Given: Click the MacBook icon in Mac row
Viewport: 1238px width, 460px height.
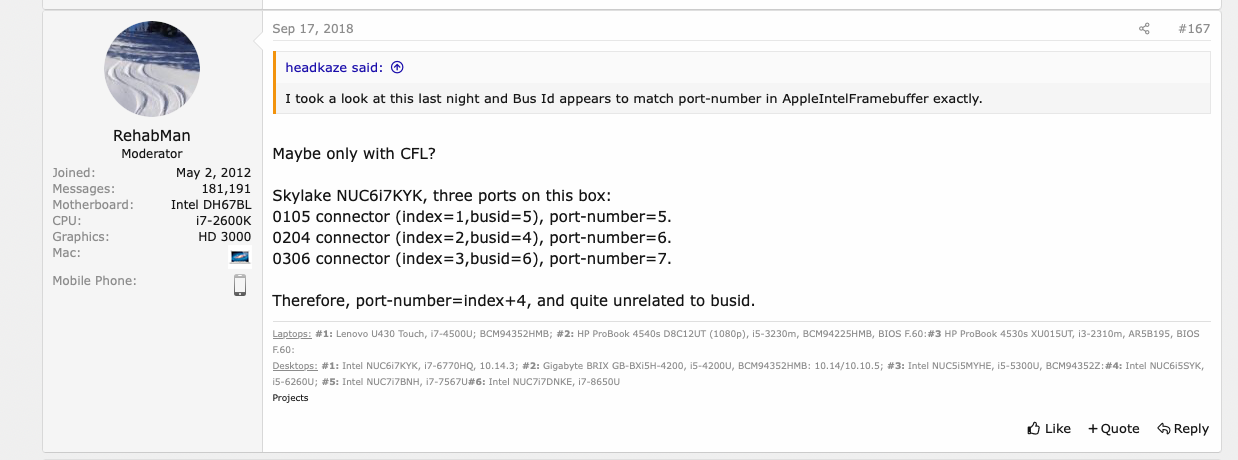Looking at the screenshot, I should (240, 257).
